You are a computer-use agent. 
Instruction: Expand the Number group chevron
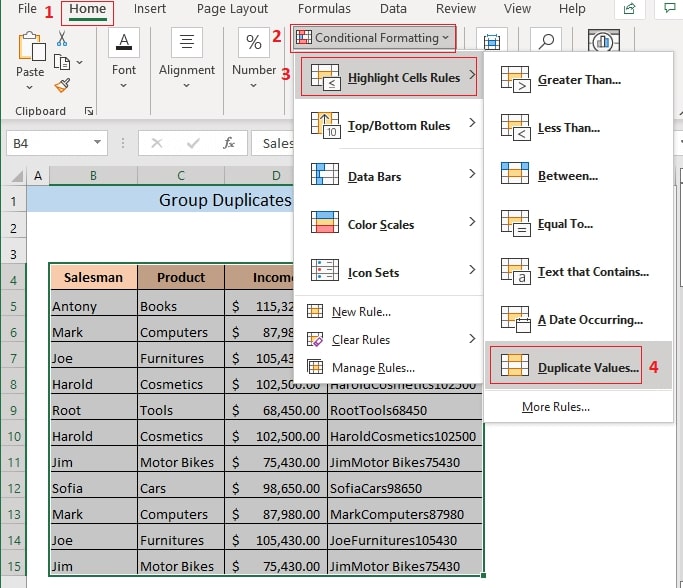pos(253,85)
